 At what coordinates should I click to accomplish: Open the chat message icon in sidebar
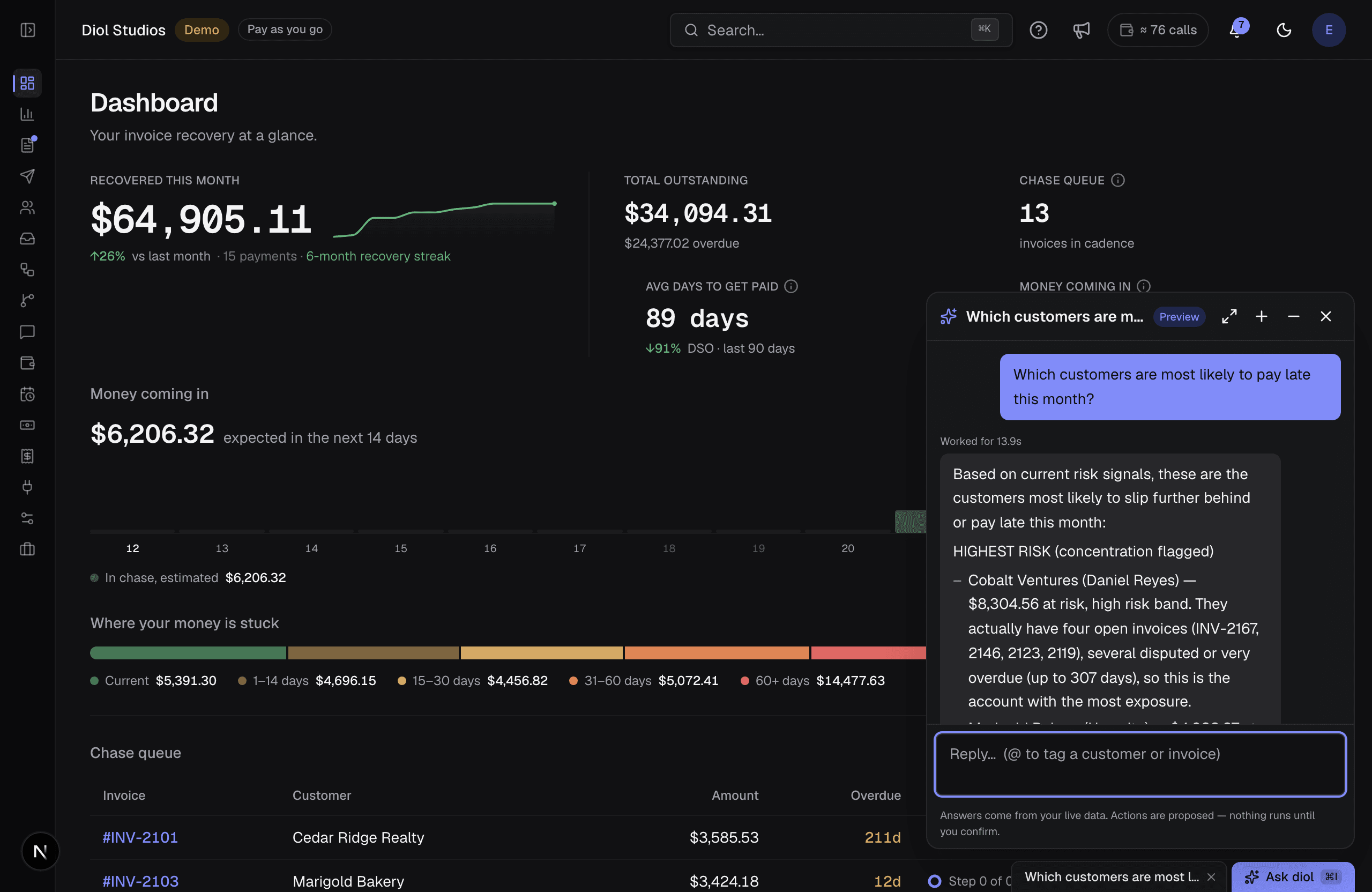27,331
